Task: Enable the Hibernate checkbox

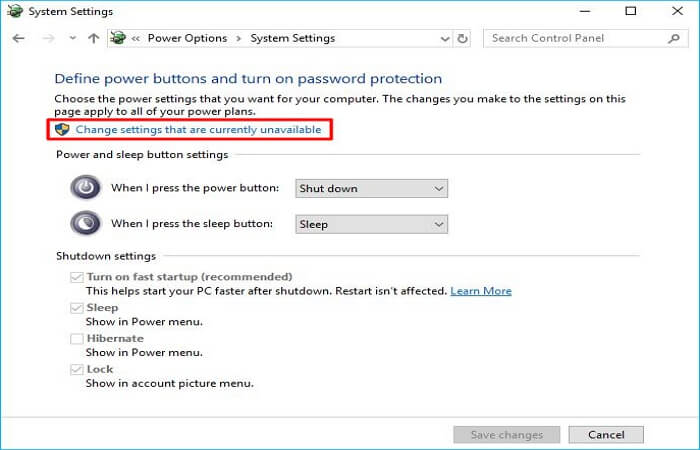Action: tap(77, 339)
